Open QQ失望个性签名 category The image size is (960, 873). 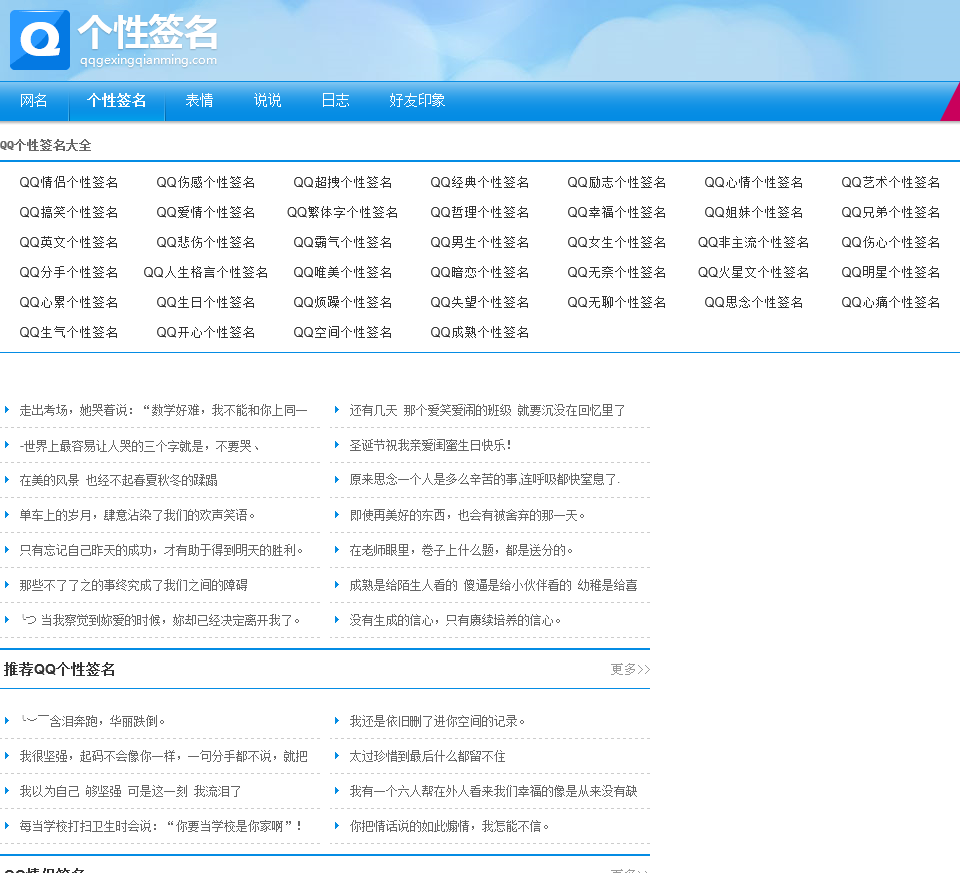click(480, 302)
